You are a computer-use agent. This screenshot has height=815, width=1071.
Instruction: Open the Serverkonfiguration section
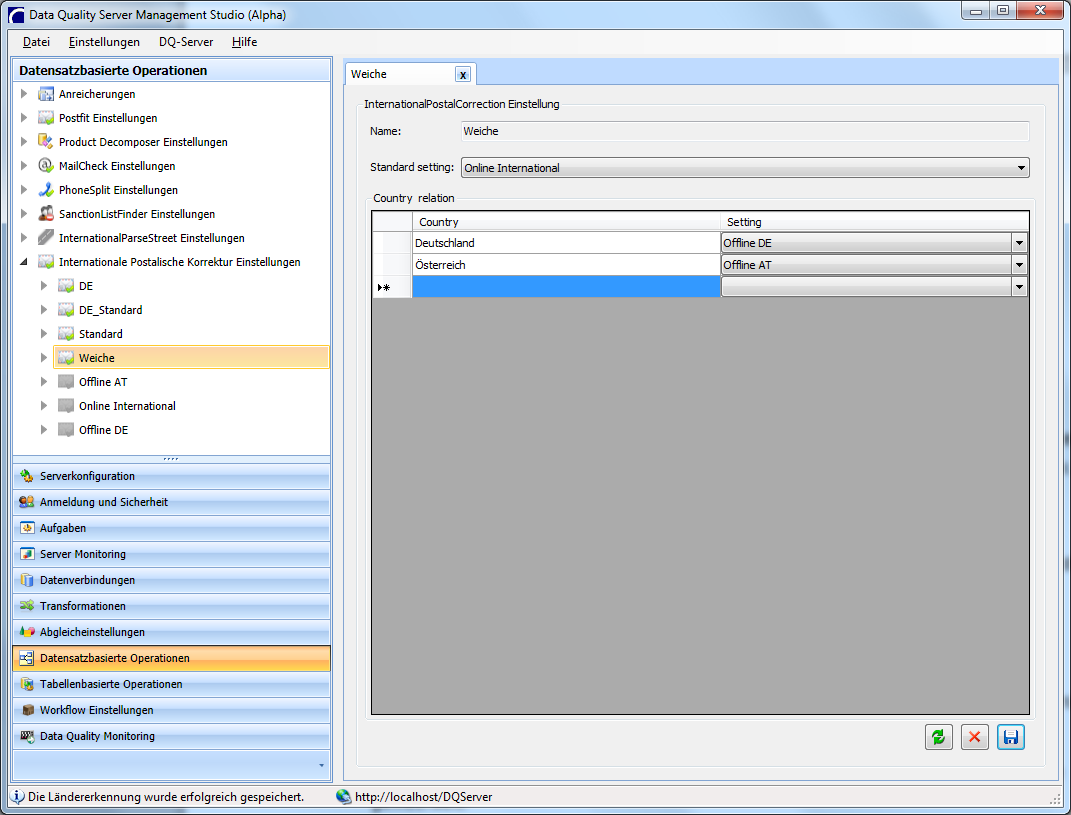171,476
